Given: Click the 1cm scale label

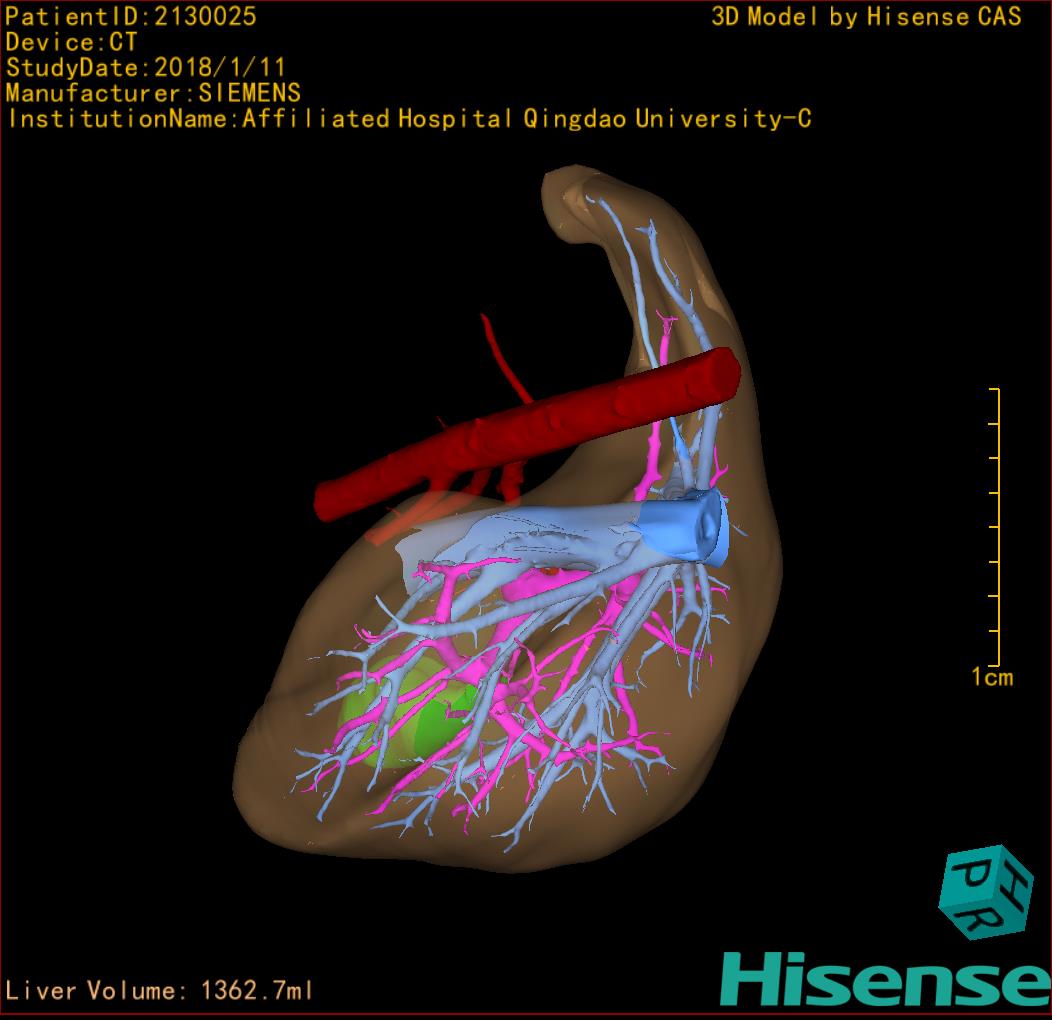Looking at the screenshot, I should (x=992, y=677).
